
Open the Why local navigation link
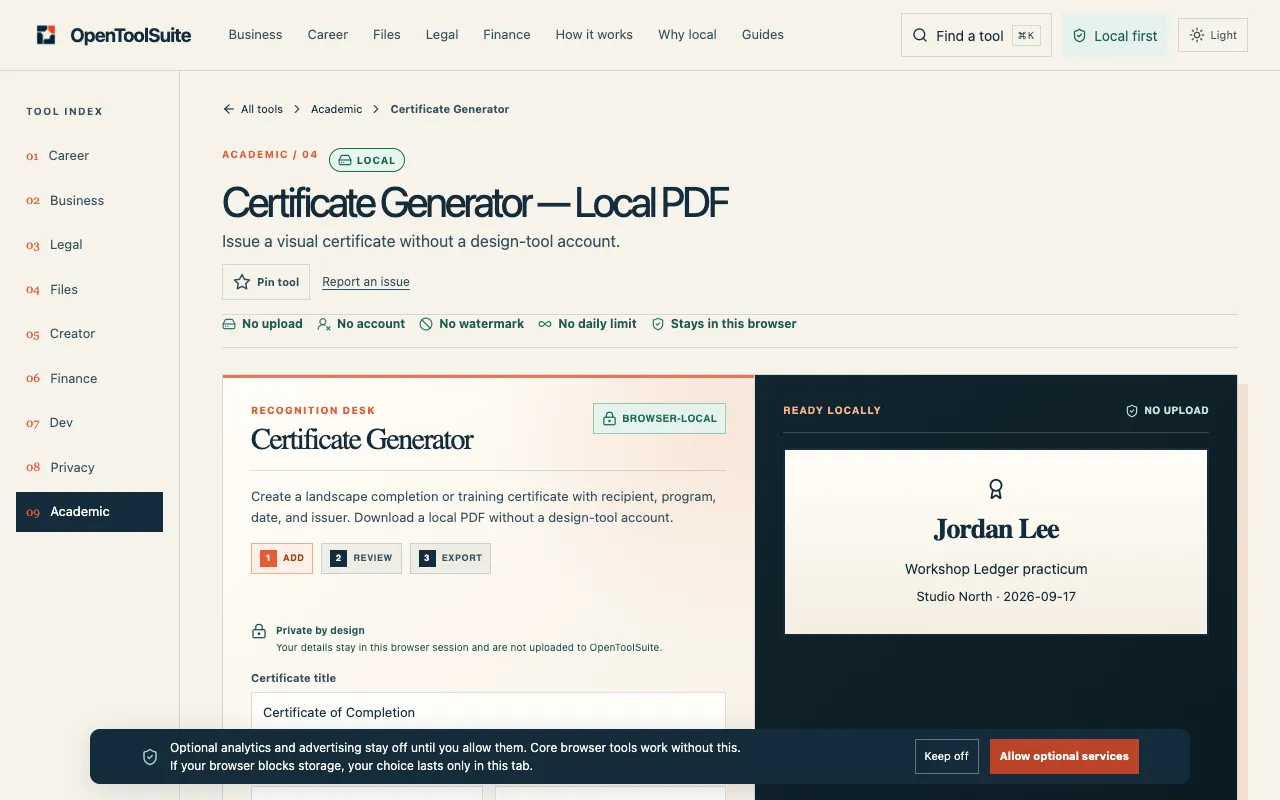[x=687, y=34]
